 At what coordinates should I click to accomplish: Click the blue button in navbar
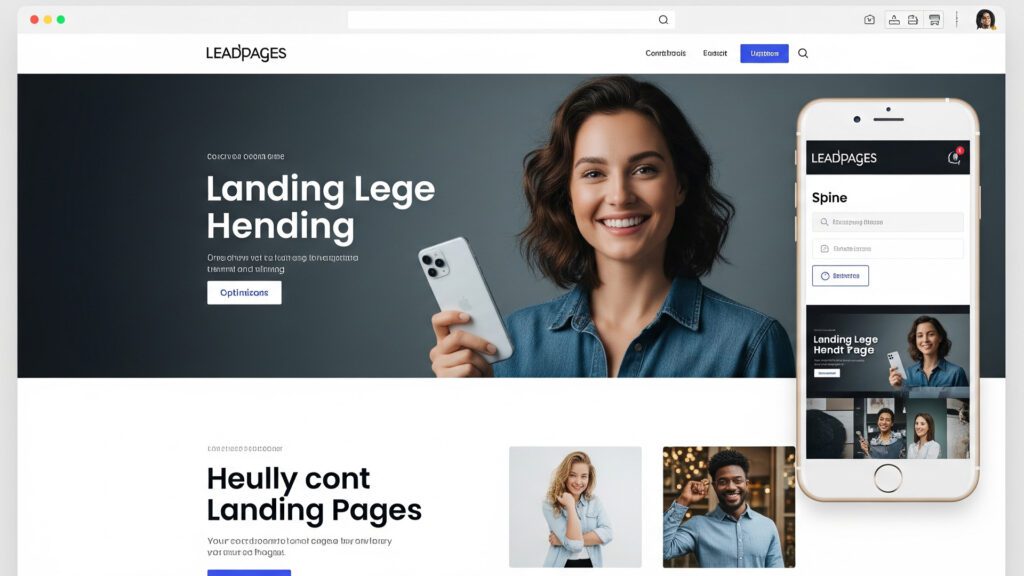(x=764, y=54)
